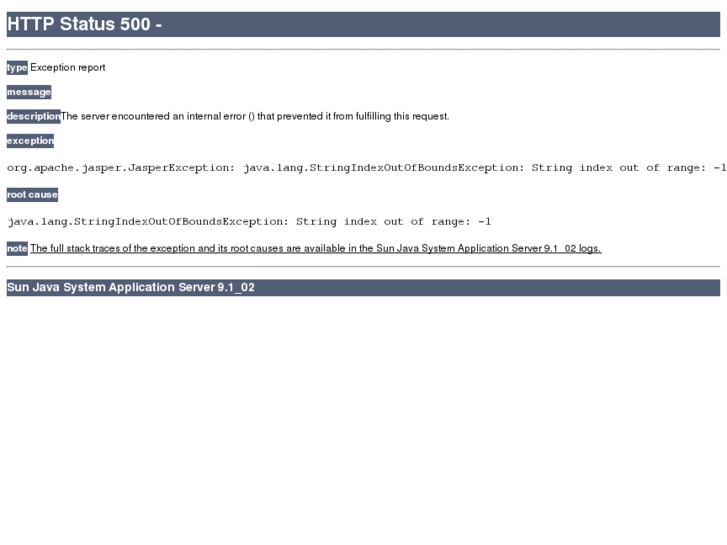Click the 'root cause' label
727x545 pixels.
(32, 195)
